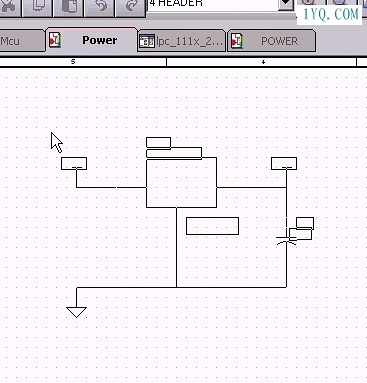This screenshot has width=367, height=383.
Task: Click the Copy toolbar icon
Action: coord(37,7)
